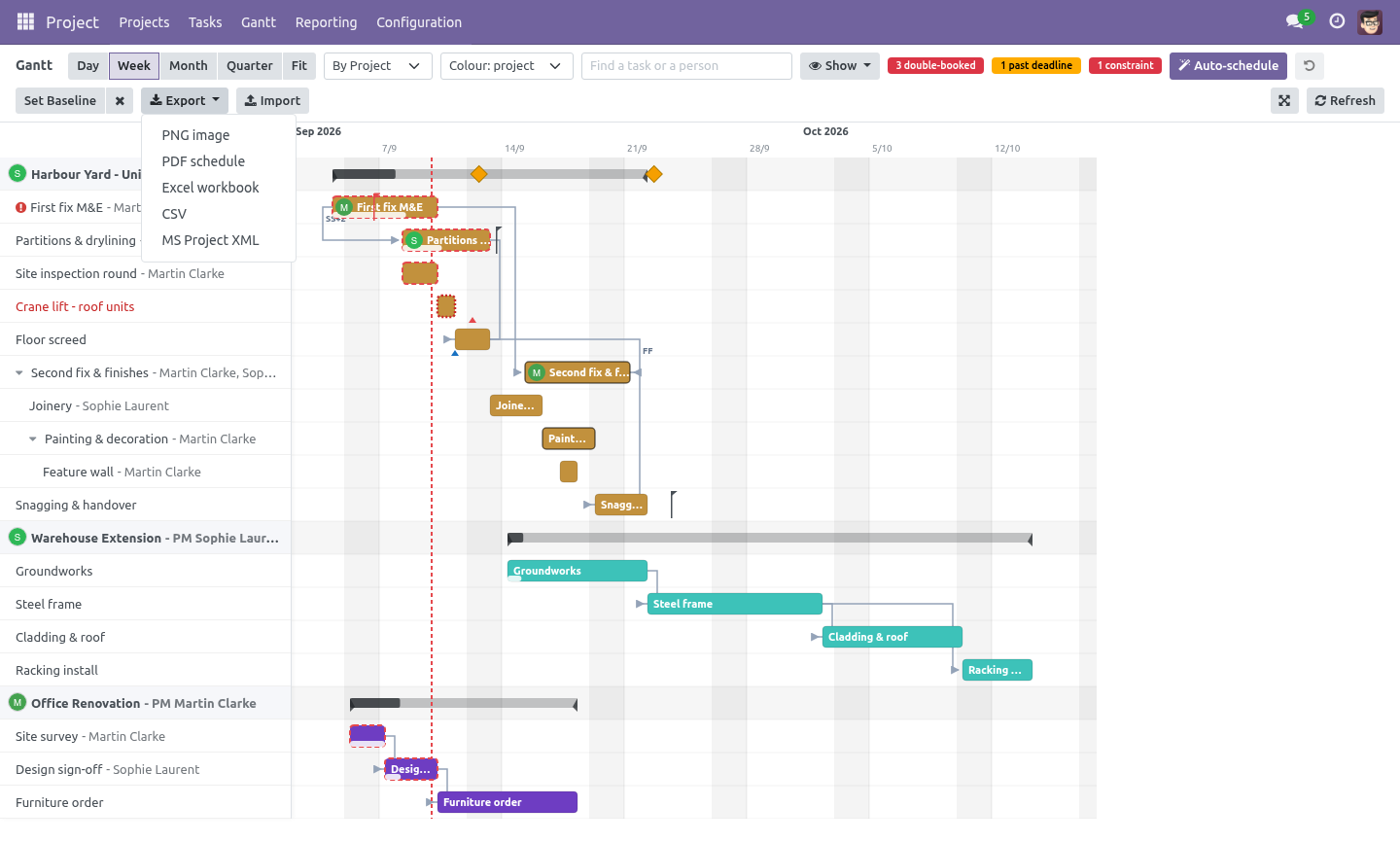Viewport: 1400px width, 842px height.
Task: Choose PNG image export option
Action: [219, 135]
